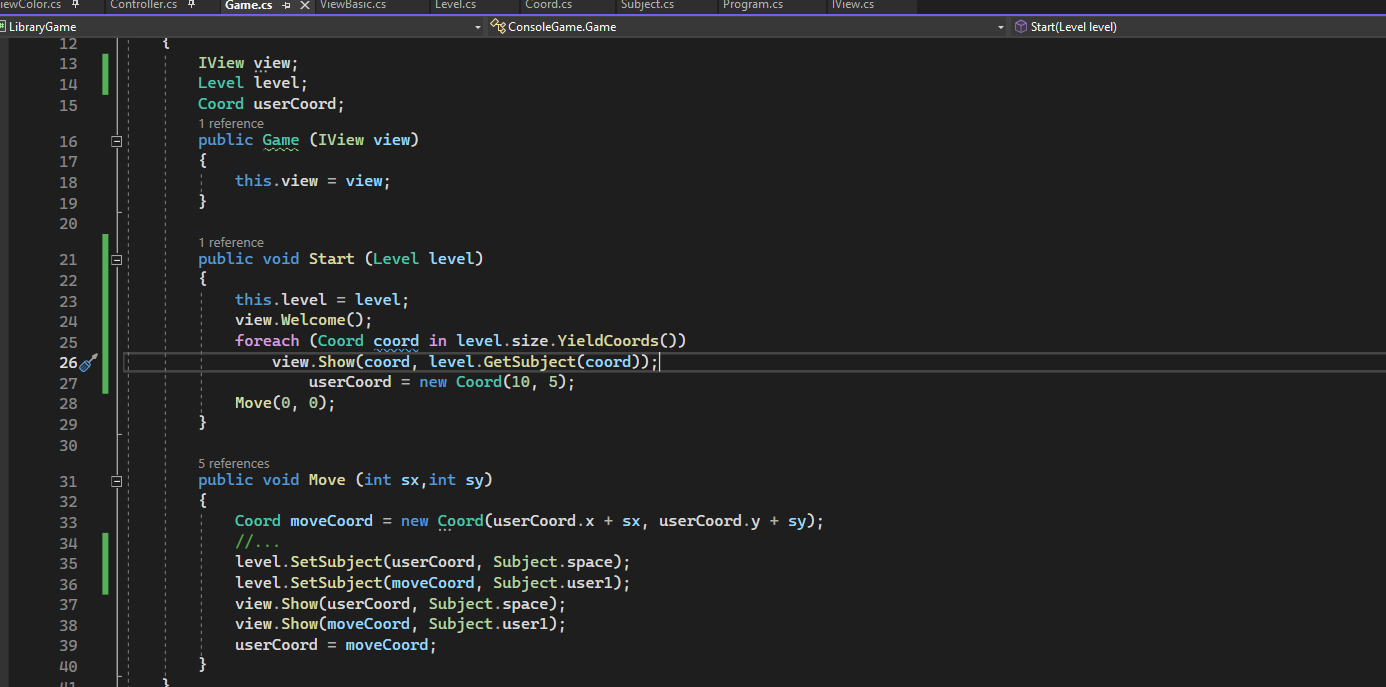Click 'Coord moveCoord = new Coord' on line 33
The image size is (1386, 687).
pyautogui.click(x=359, y=521)
